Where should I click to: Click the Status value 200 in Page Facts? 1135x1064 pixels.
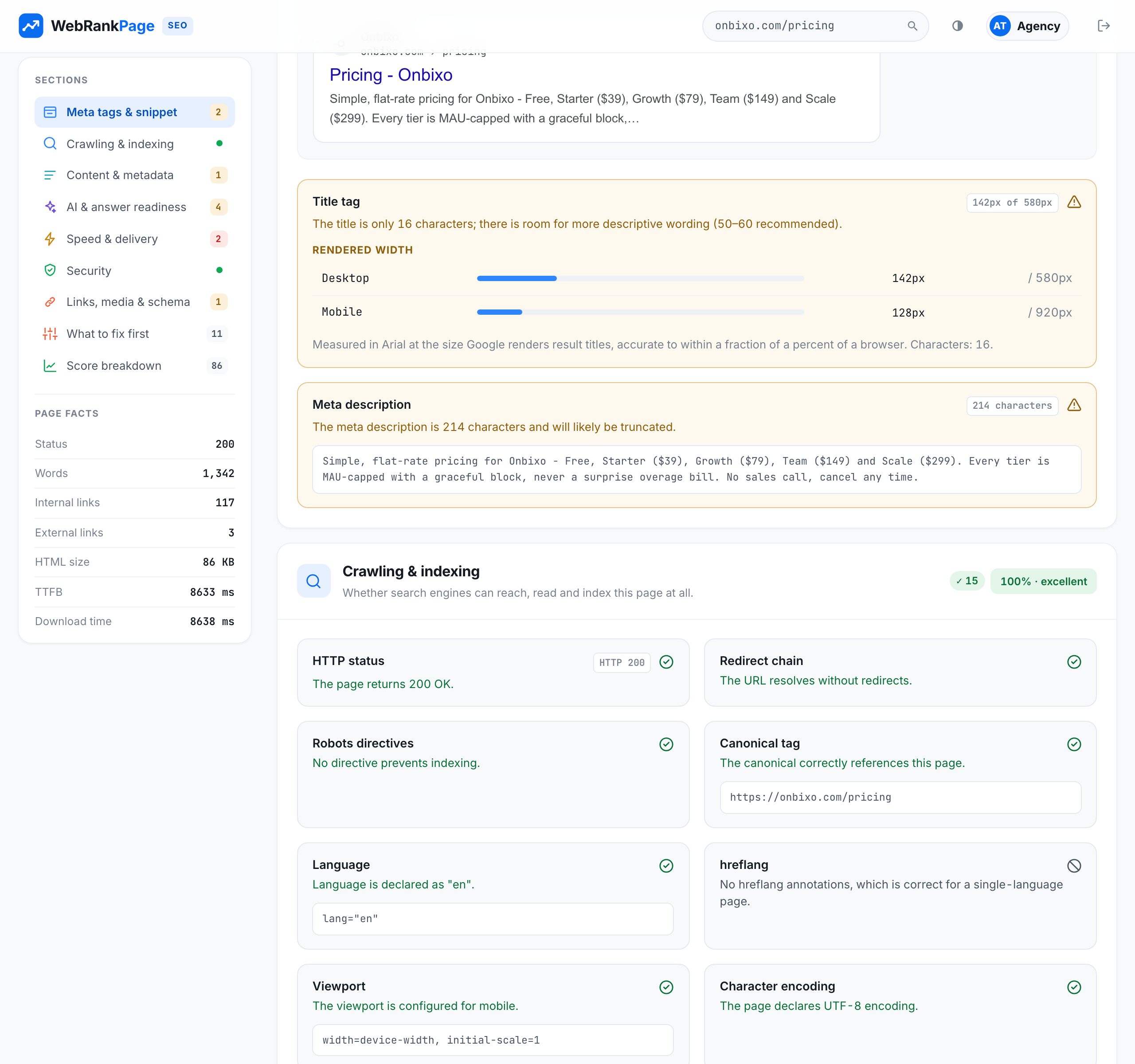coord(224,444)
